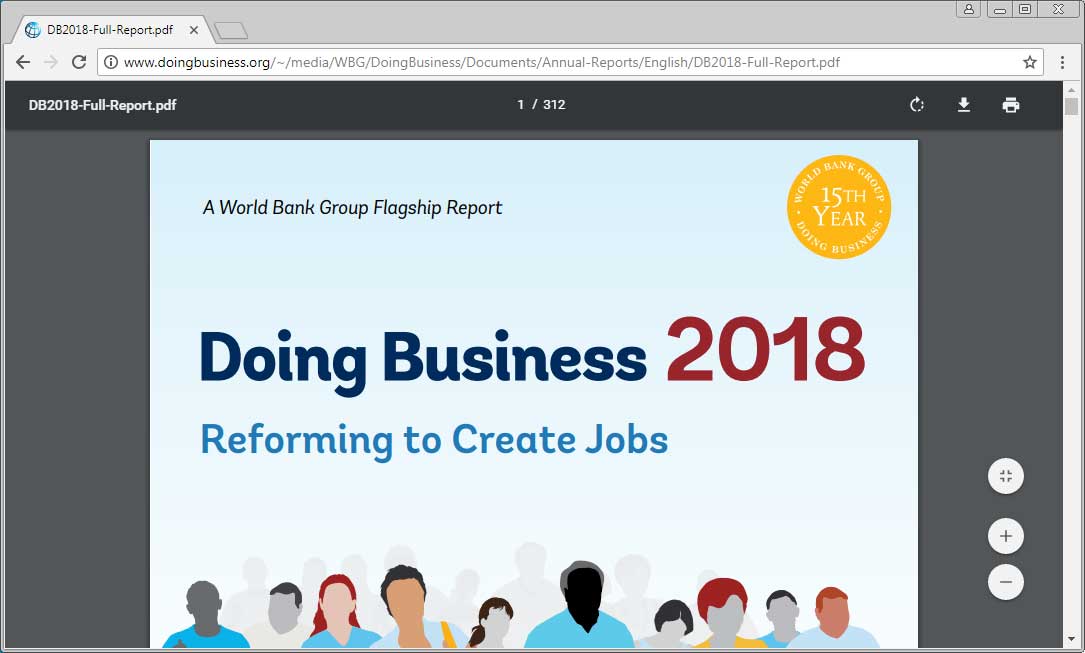Image resolution: width=1085 pixels, height=653 pixels.
Task: Edit the current page number field
Action: click(x=520, y=104)
